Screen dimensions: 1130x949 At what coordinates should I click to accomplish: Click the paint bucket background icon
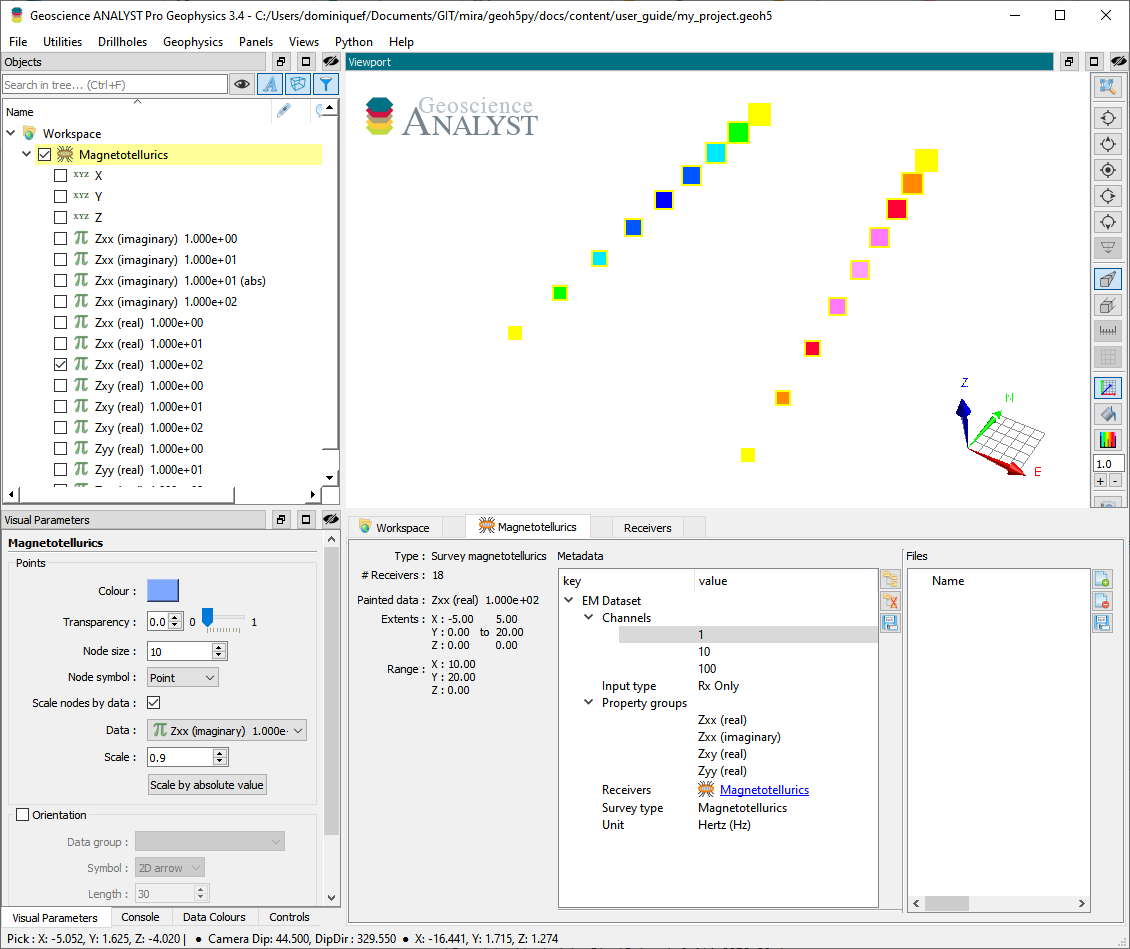coord(1108,414)
